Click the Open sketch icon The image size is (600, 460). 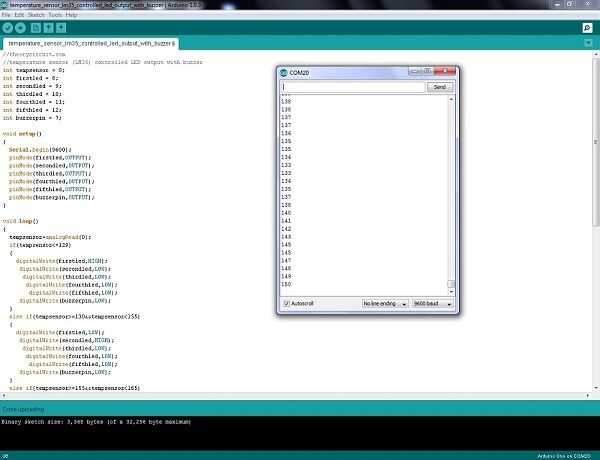pos(48,28)
